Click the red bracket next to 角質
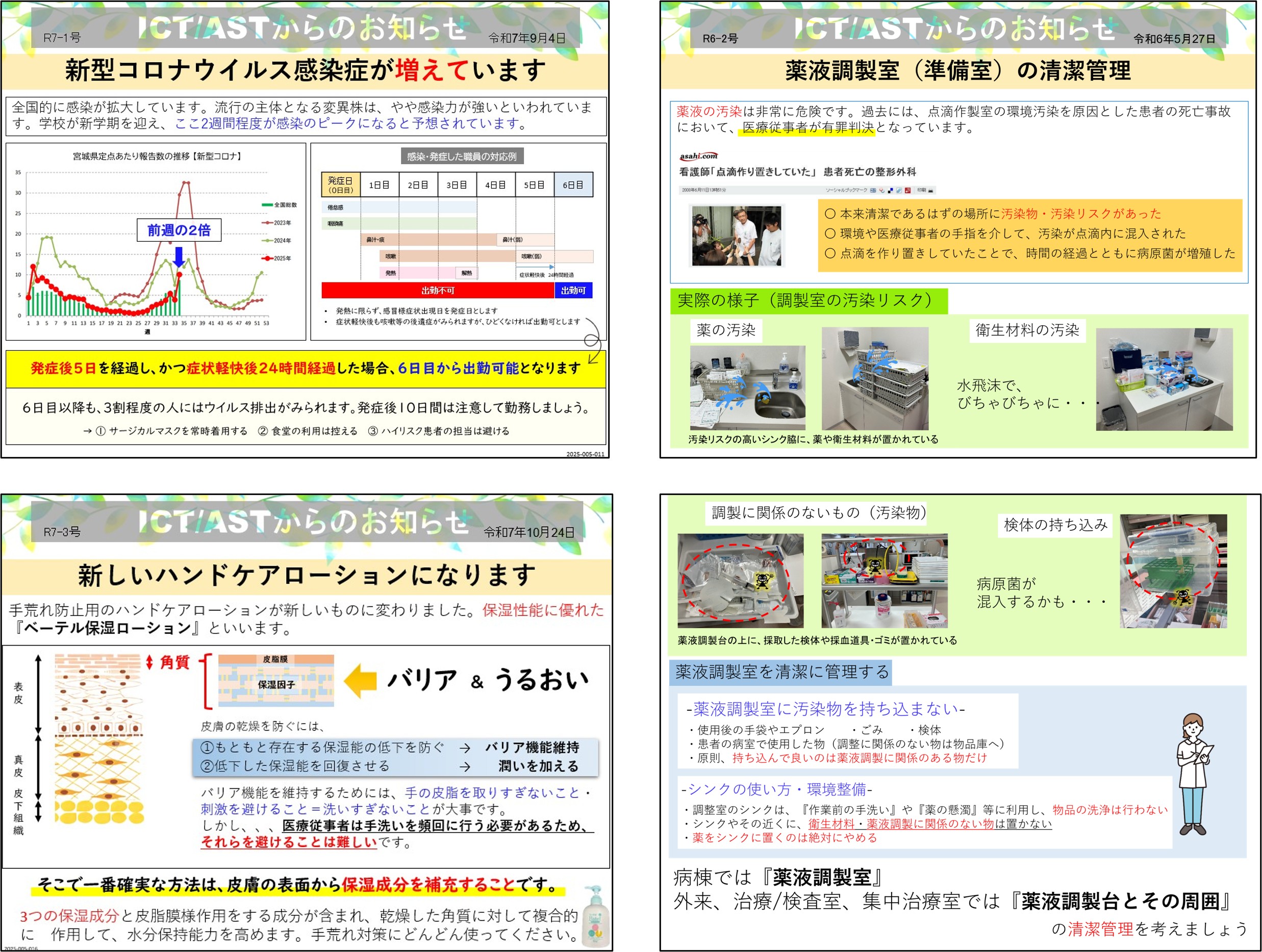 206,682
